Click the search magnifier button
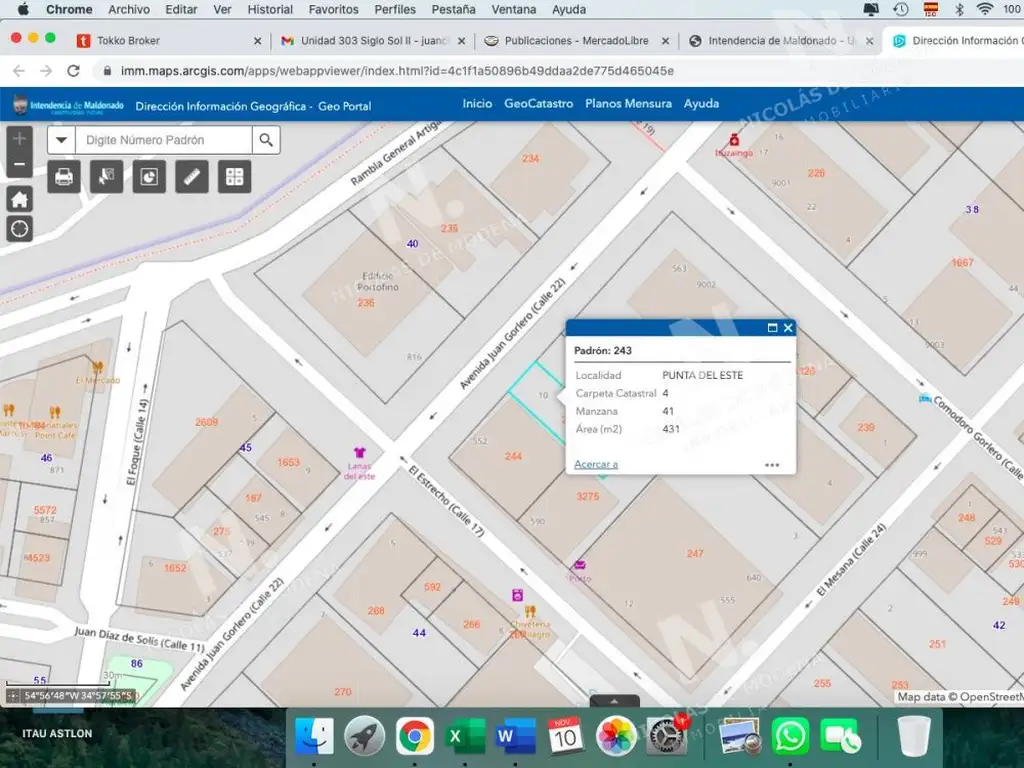 point(266,140)
